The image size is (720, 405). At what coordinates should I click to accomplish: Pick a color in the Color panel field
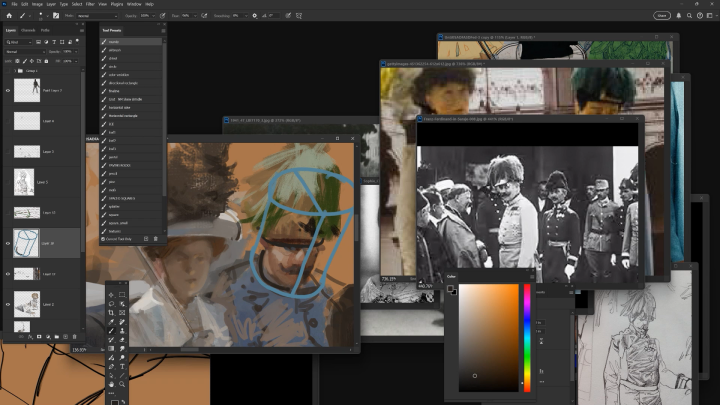(x=489, y=338)
